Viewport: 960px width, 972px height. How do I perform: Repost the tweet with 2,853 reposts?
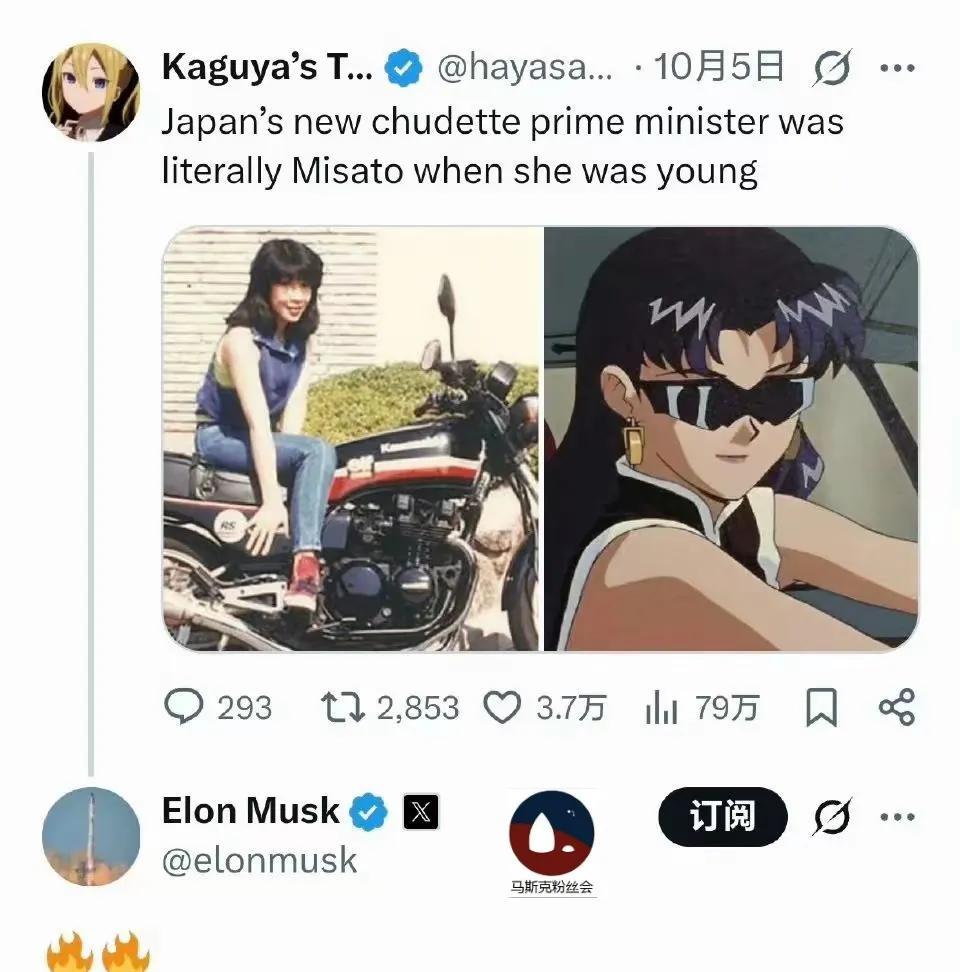point(343,708)
